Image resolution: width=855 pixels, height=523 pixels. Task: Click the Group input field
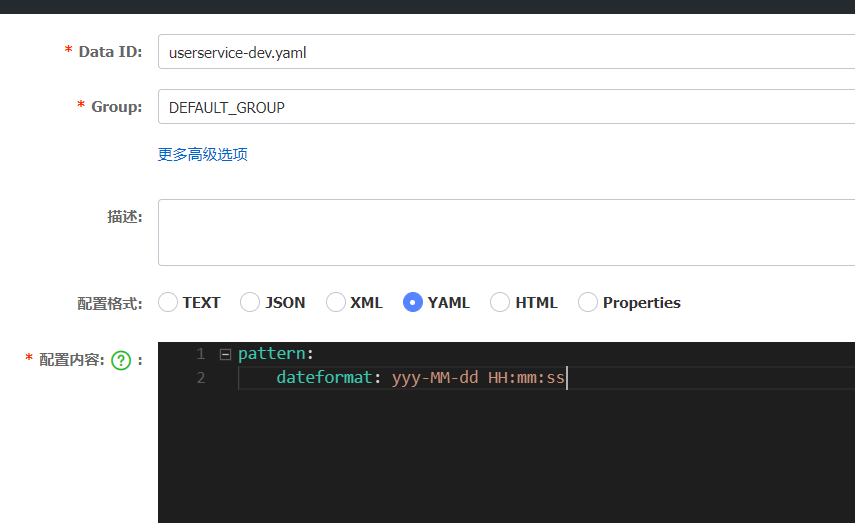click(507, 106)
